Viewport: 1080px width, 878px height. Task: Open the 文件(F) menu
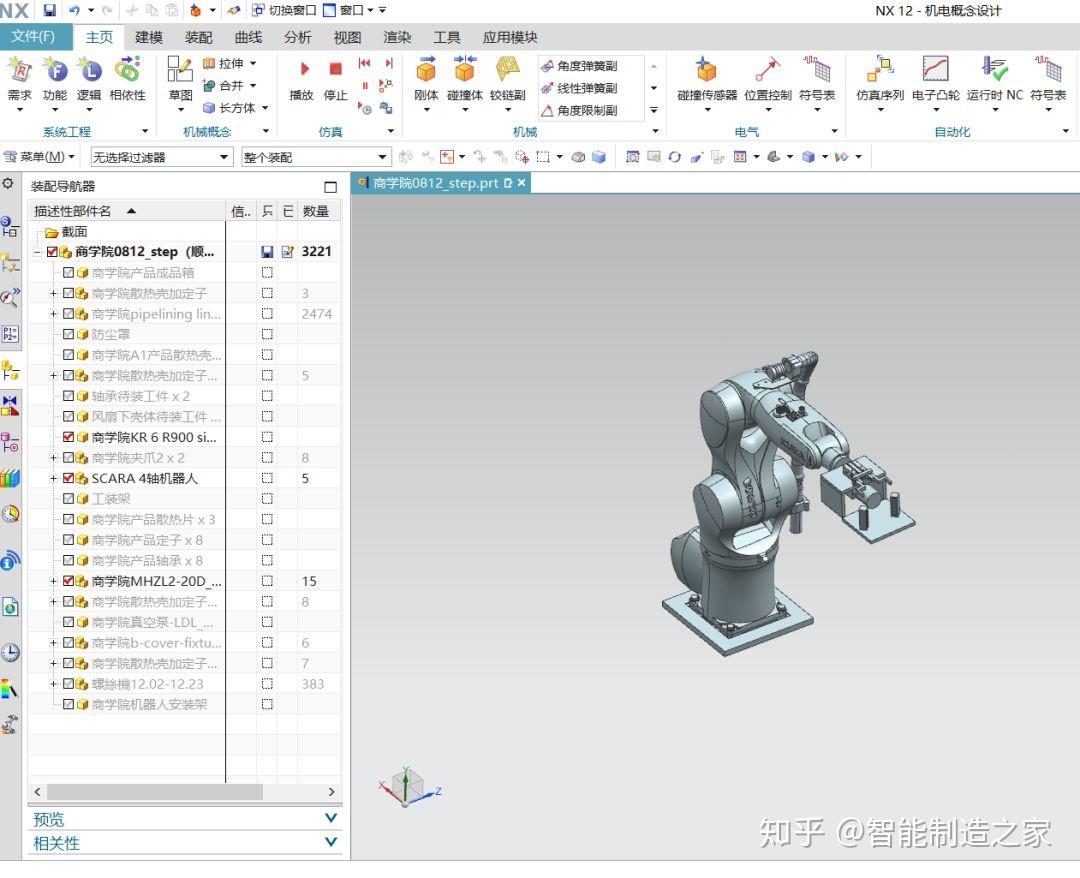point(36,37)
